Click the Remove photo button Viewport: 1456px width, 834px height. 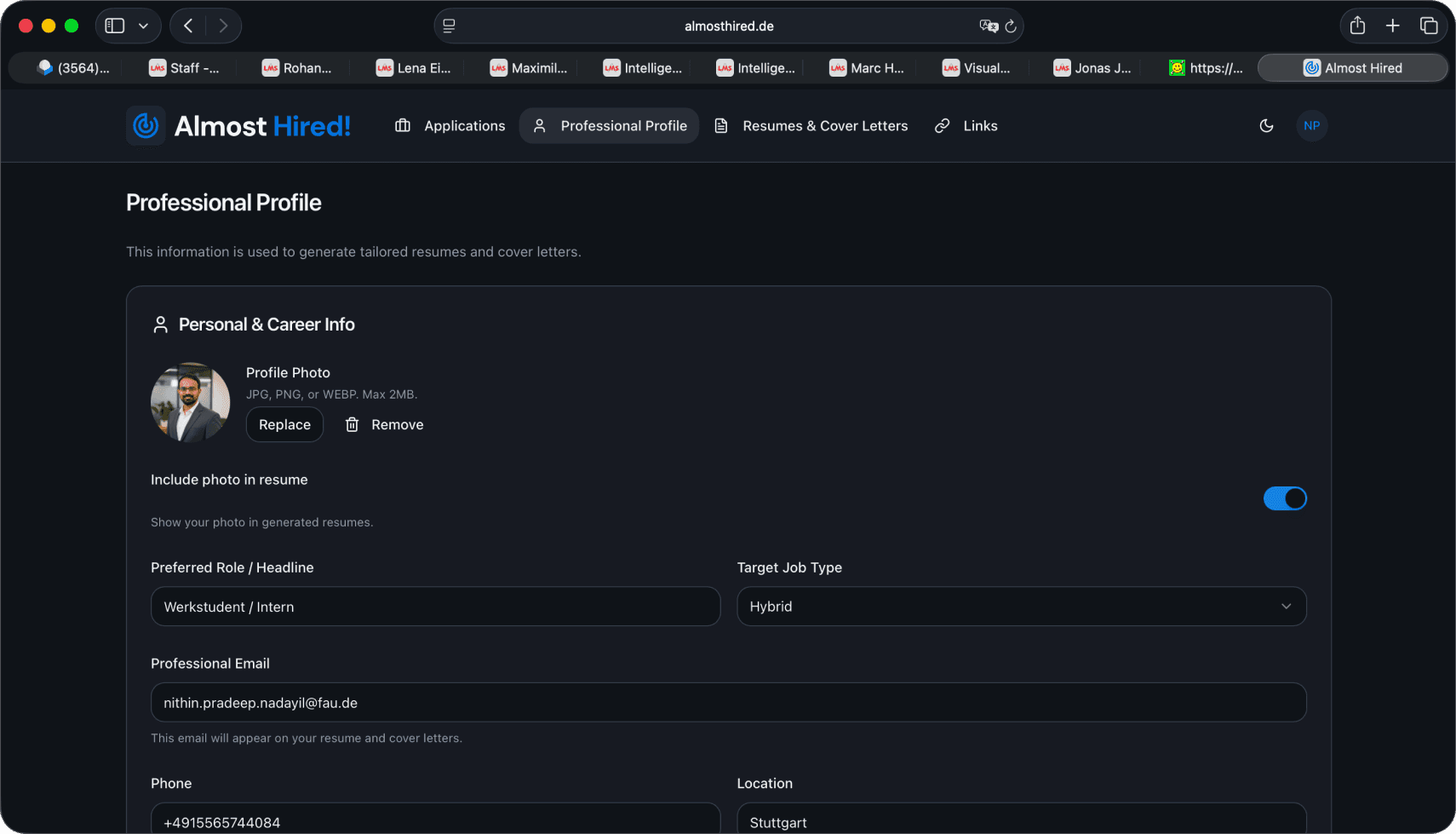click(x=384, y=424)
